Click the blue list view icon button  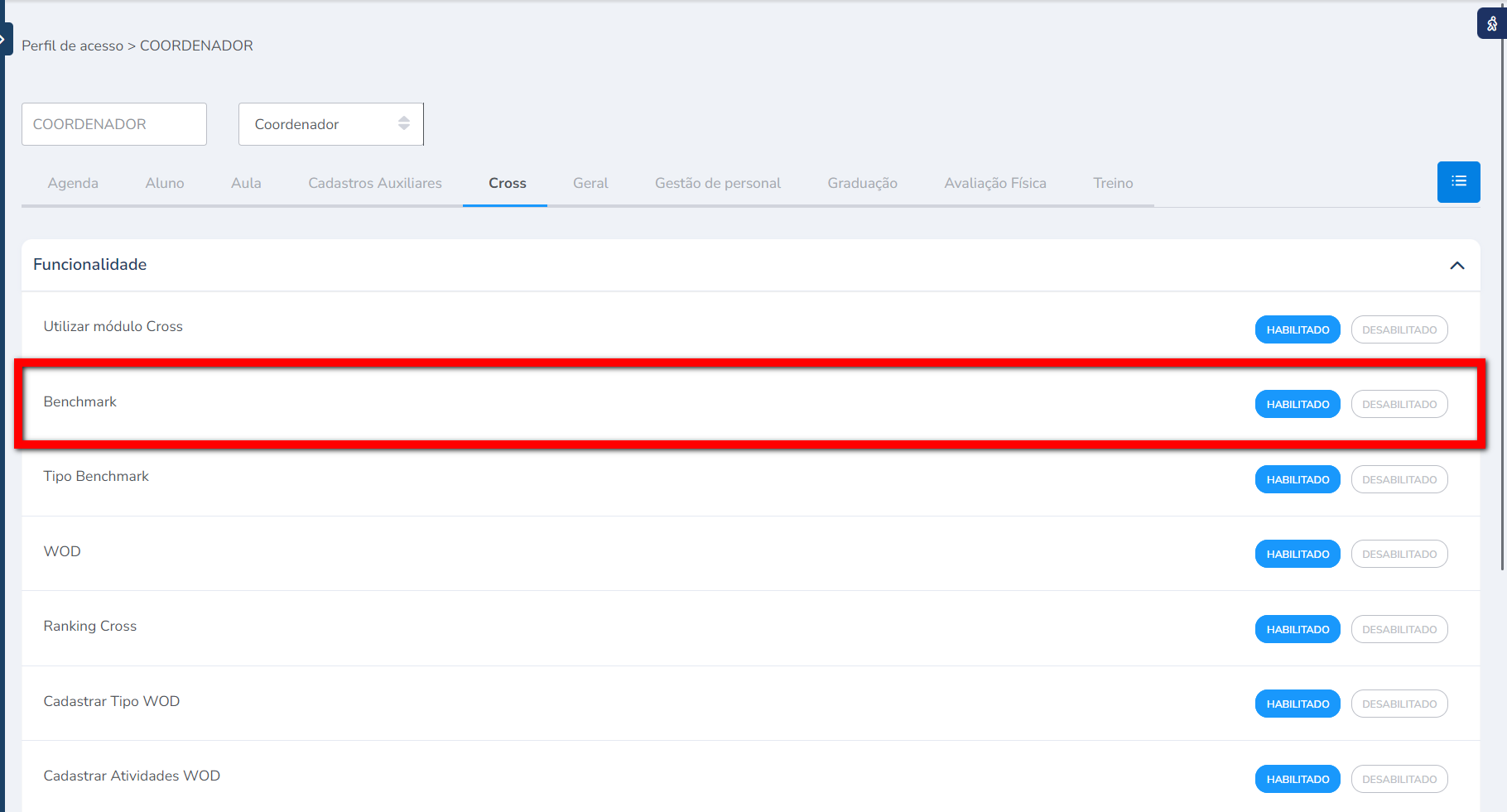pyautogui.click(x=1458, y=182)
